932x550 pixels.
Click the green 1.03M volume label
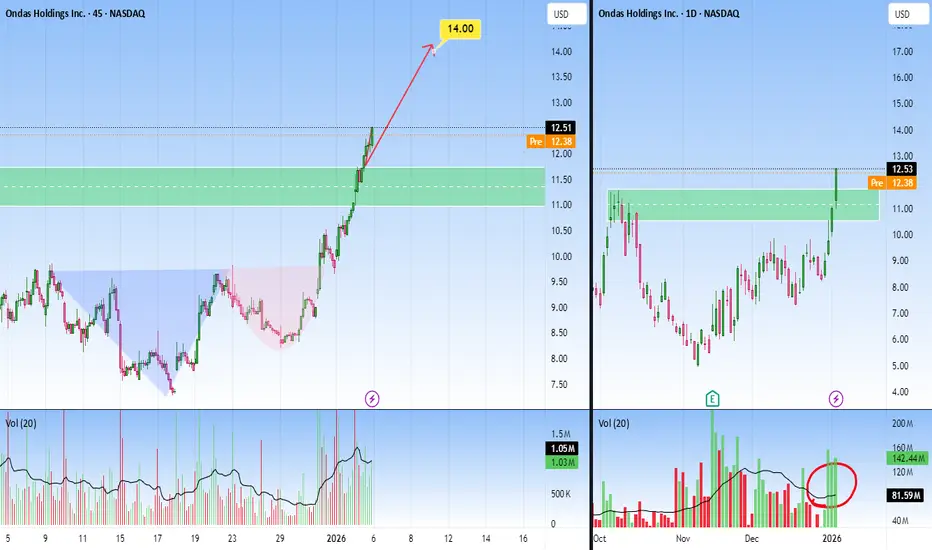pos(562,462)
